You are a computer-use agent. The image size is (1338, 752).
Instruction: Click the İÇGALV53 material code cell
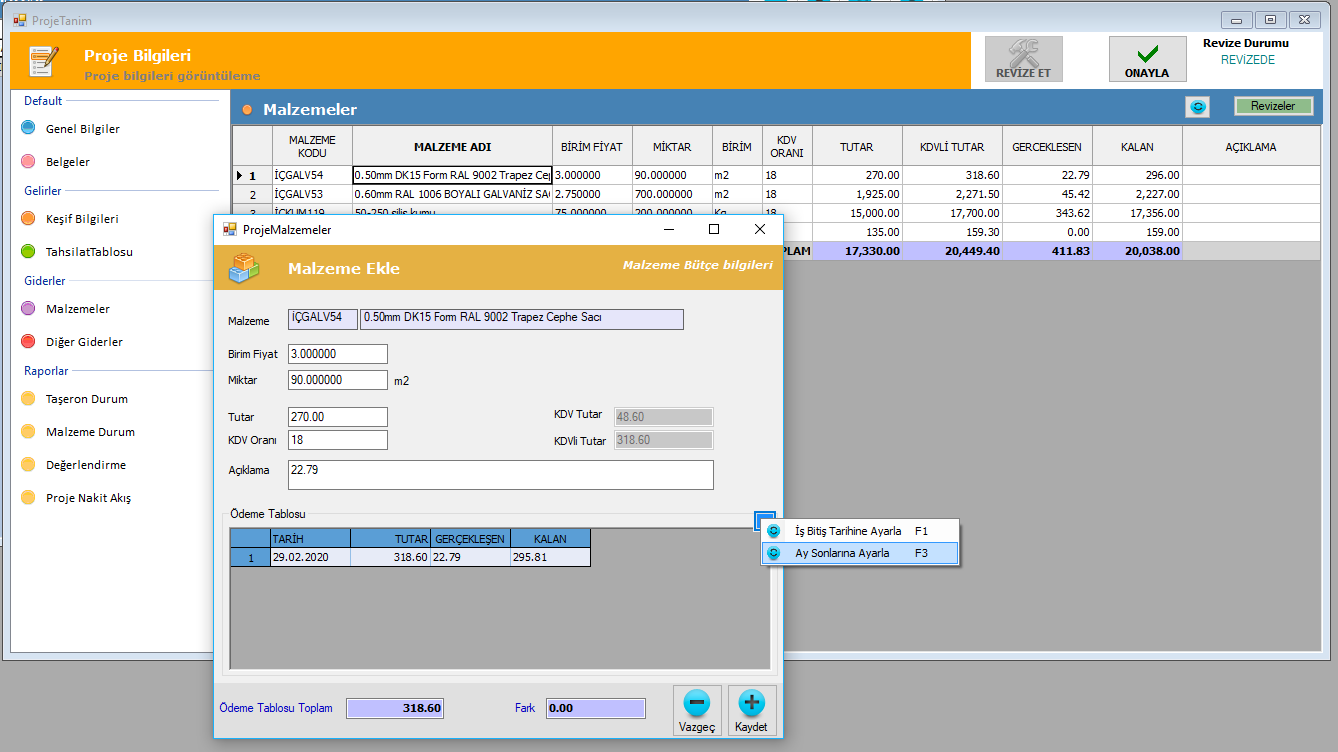[312, 194]
